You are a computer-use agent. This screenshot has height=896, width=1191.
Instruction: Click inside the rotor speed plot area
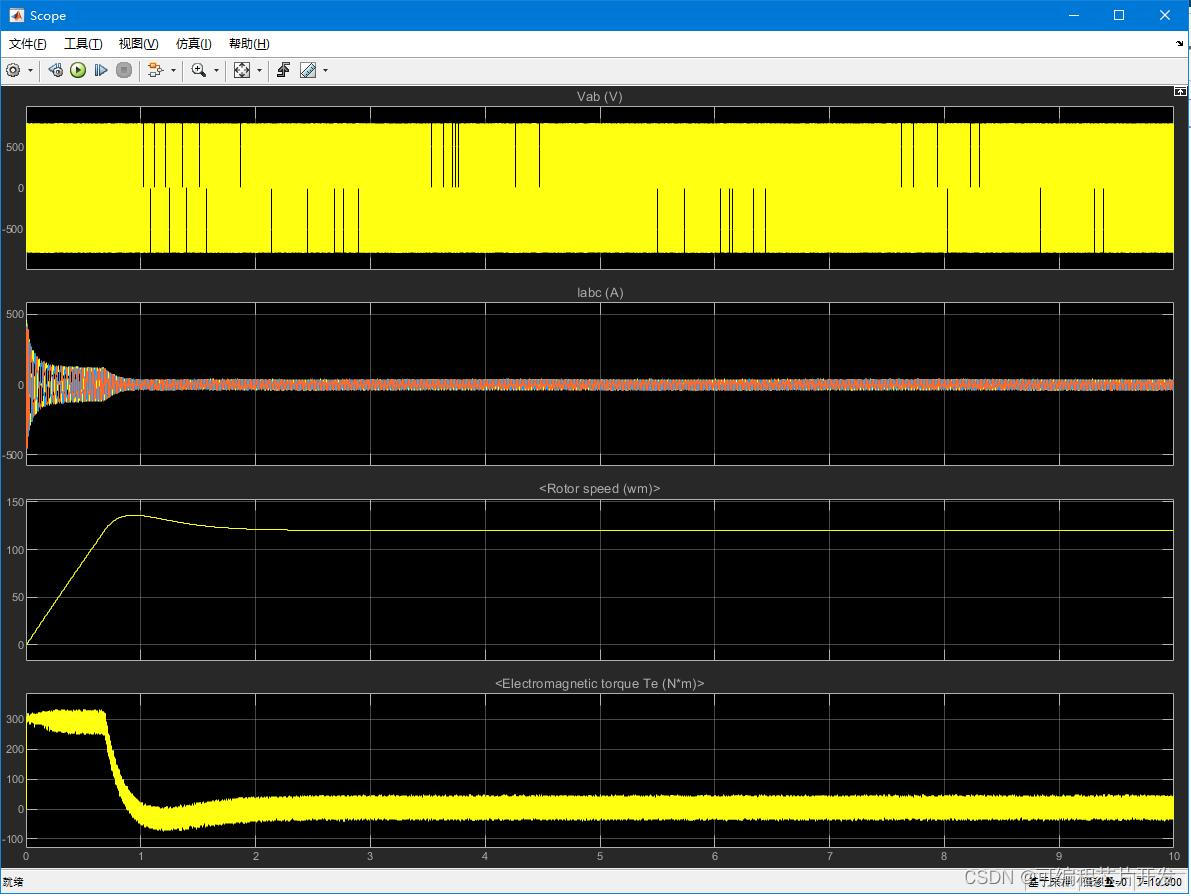click(599, 579)
